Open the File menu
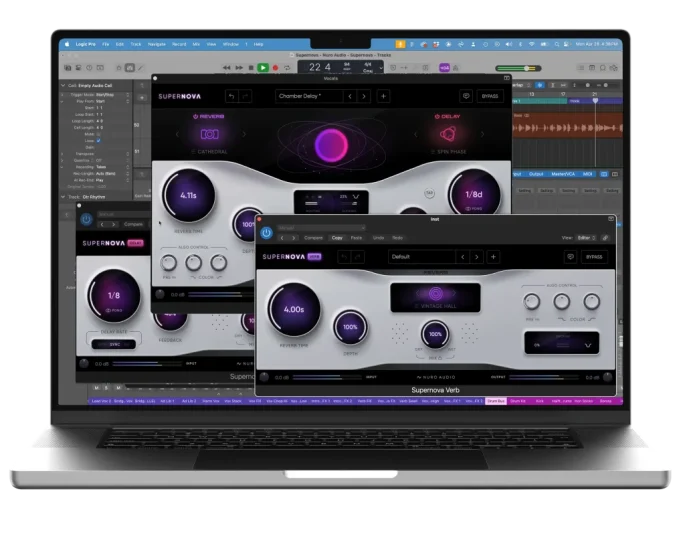The image size is (685, 540). (105, 44)
